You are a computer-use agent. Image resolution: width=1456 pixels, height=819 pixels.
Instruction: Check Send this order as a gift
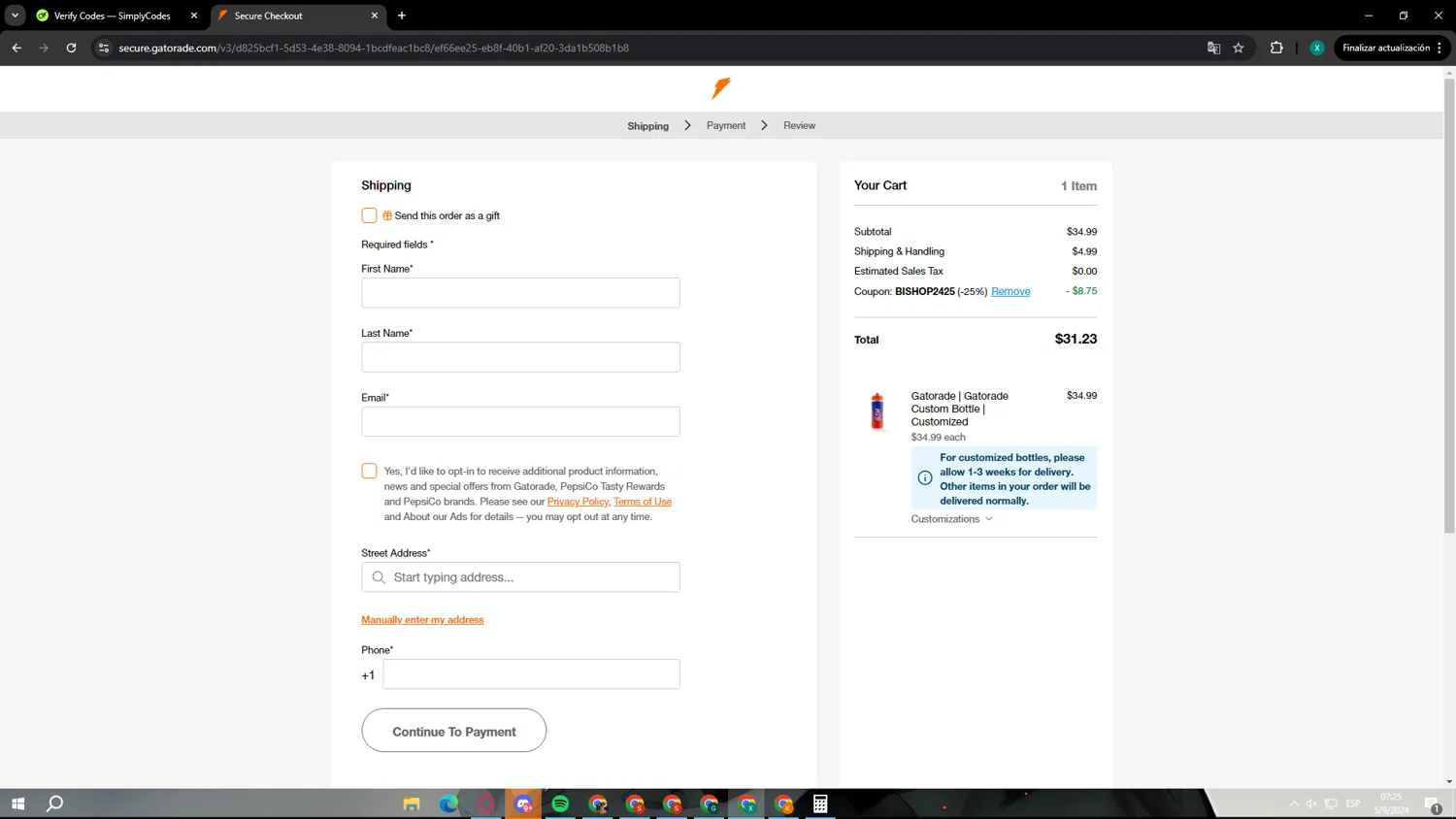[x=369, y=215]
